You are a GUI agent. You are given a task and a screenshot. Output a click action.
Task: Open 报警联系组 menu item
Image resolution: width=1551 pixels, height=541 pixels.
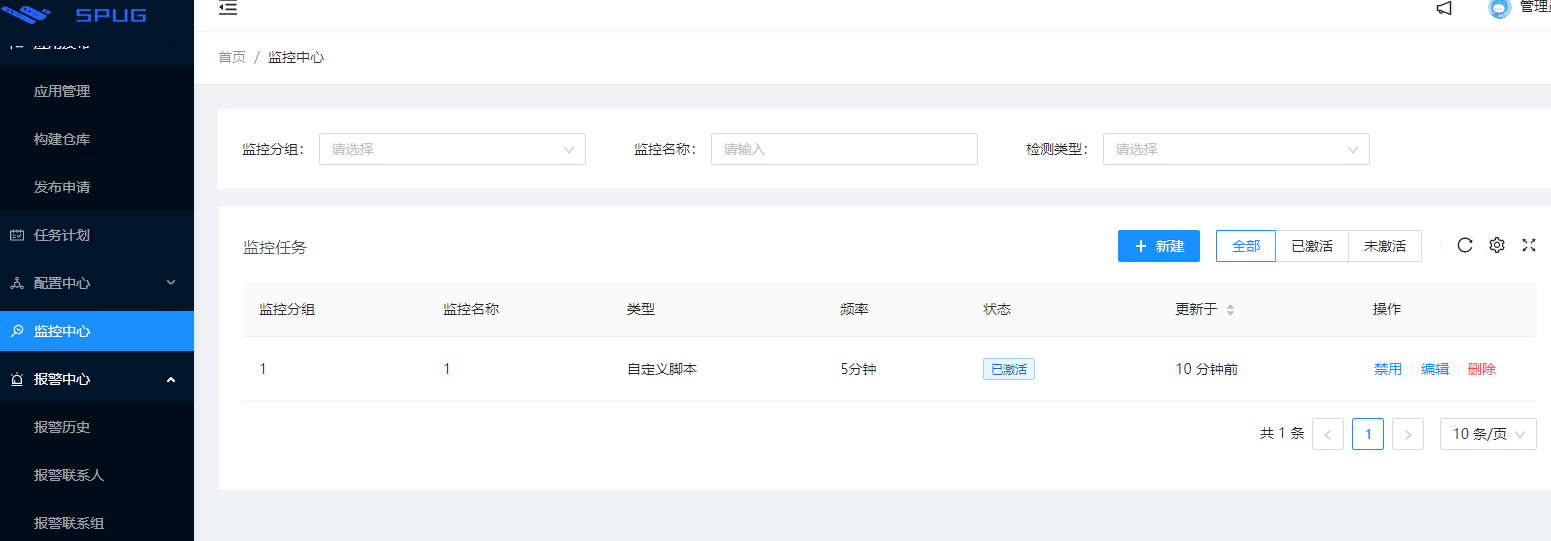(97, 521)
